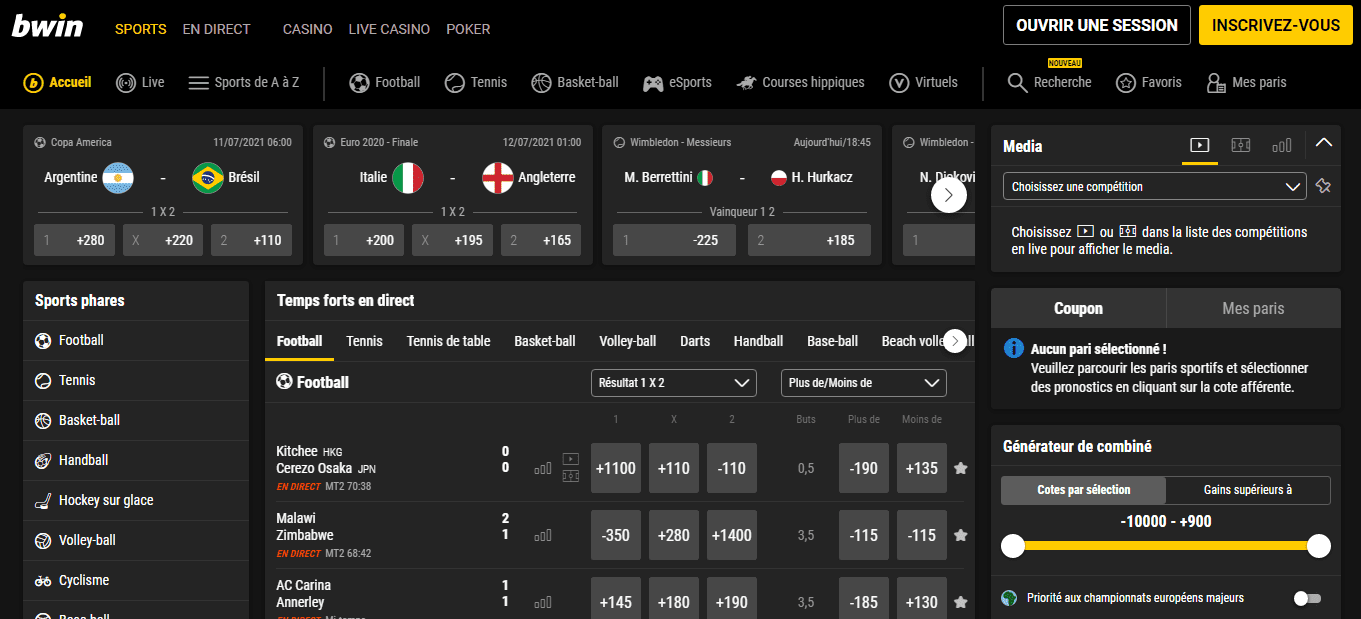The width and height of the screenshot is (1361, 619).
Task: Click OUVRIR UNE SESSION button
Action: 1097,25
